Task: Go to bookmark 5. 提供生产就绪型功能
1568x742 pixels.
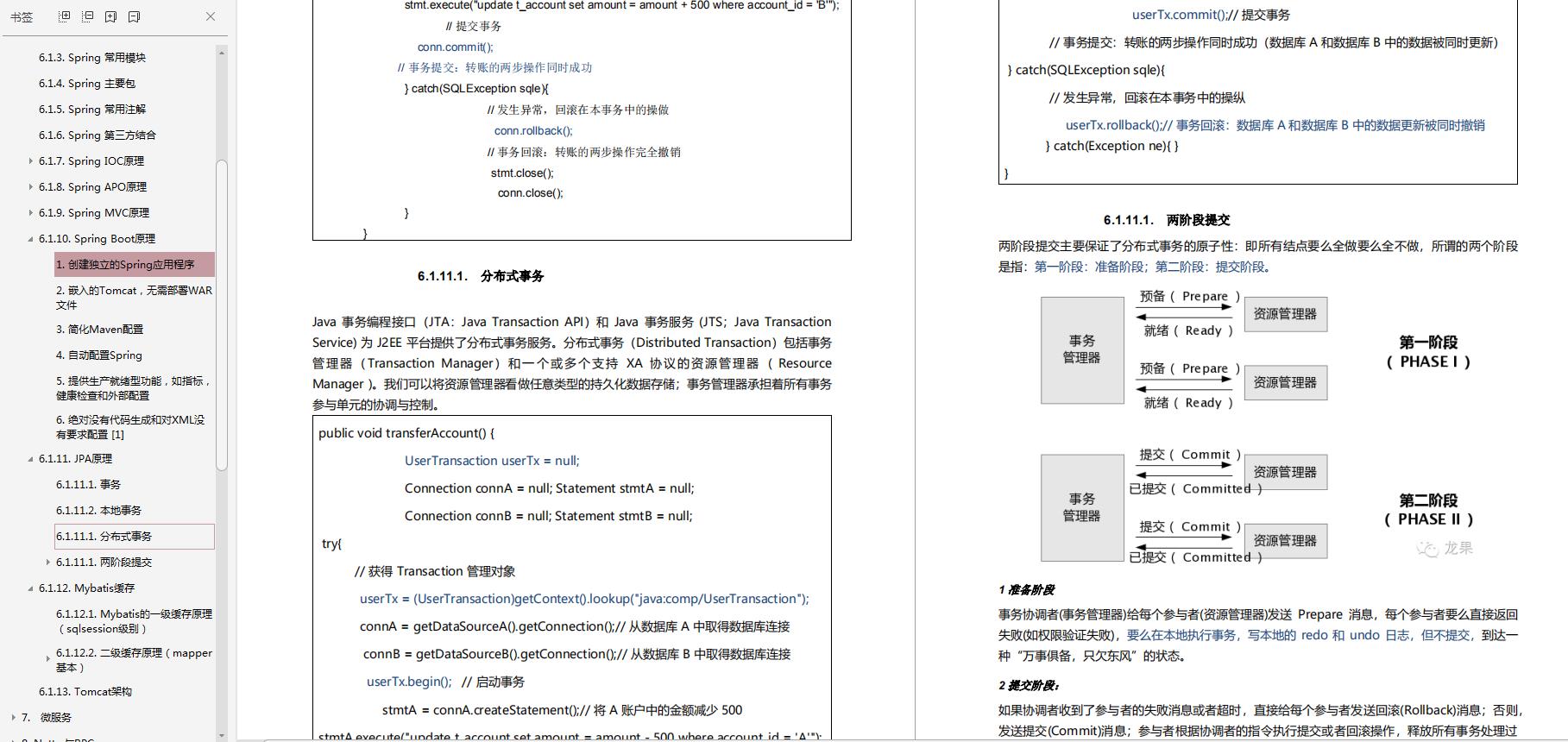Action: click(x=134, y=387)
